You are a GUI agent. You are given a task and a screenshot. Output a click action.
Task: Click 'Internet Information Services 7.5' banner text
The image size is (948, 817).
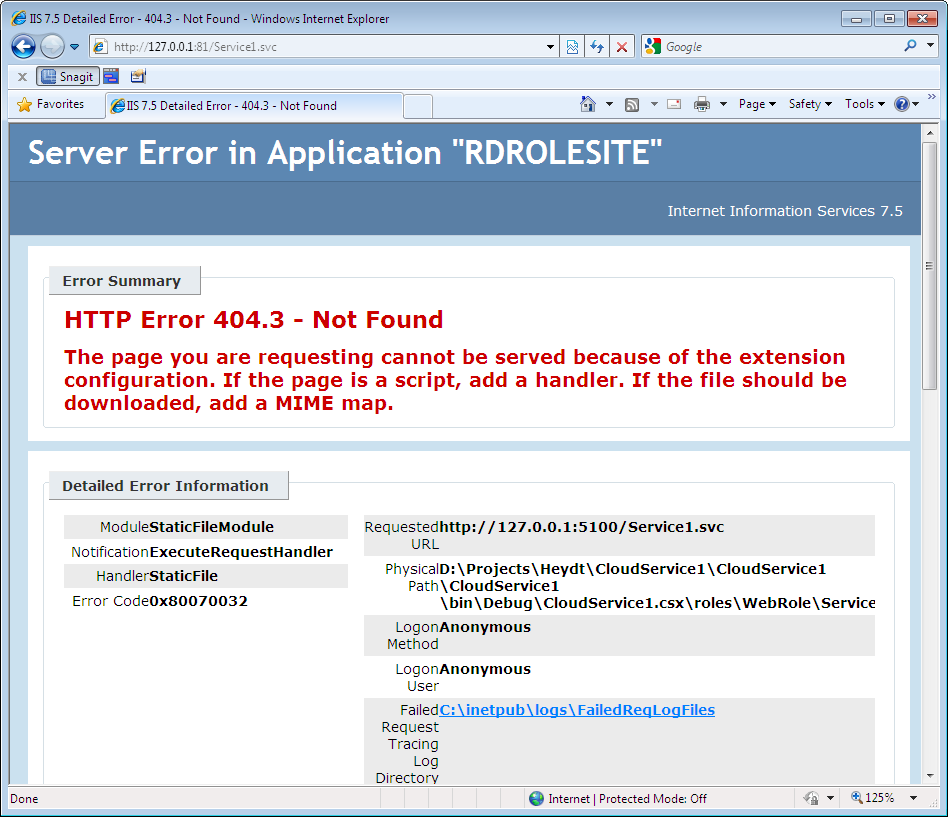click(785, 211)
